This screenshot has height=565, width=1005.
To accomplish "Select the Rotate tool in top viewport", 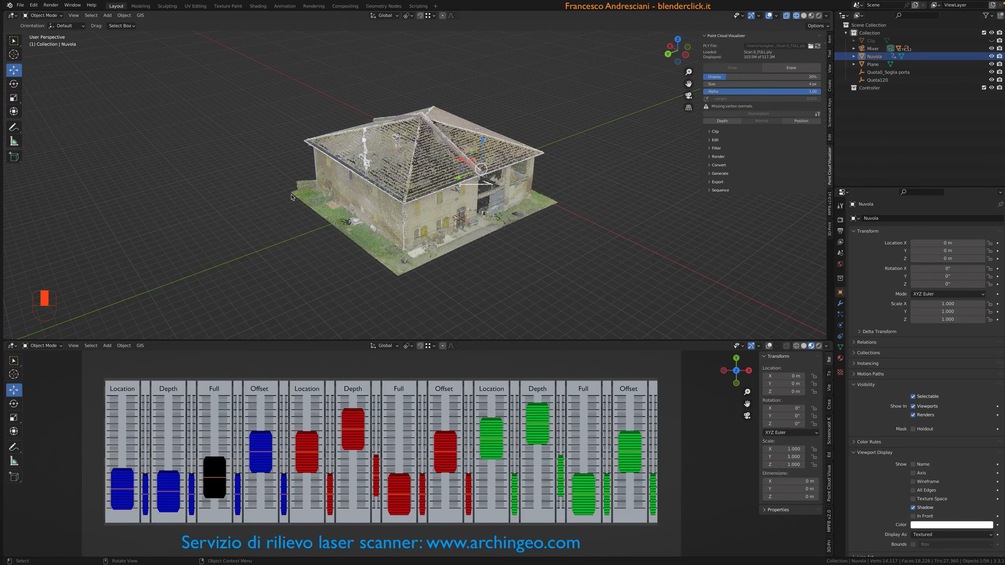I will click(13, 84).
